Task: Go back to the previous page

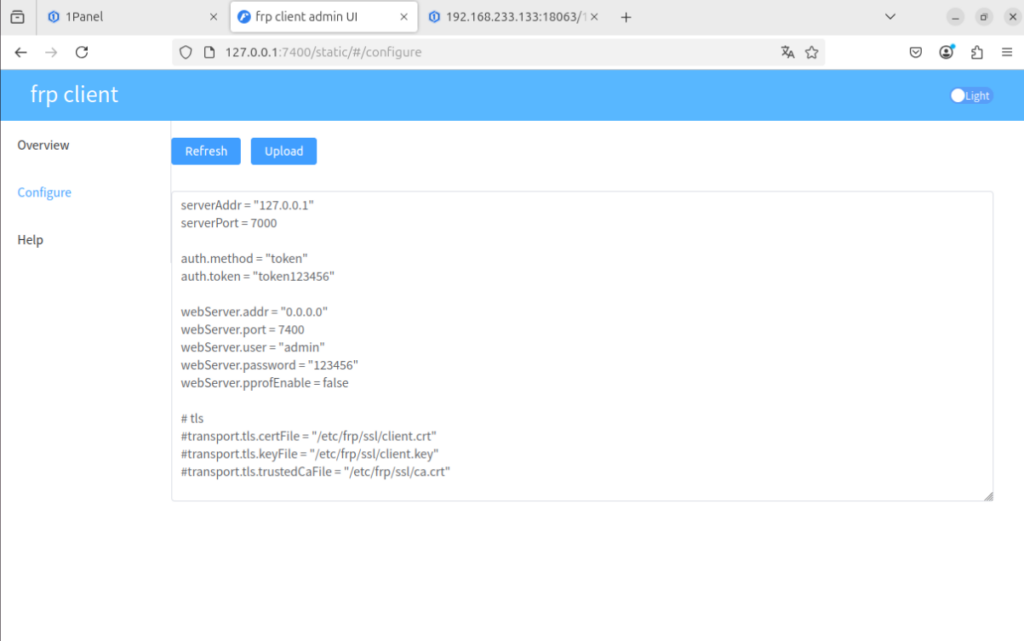Action: 21,52
